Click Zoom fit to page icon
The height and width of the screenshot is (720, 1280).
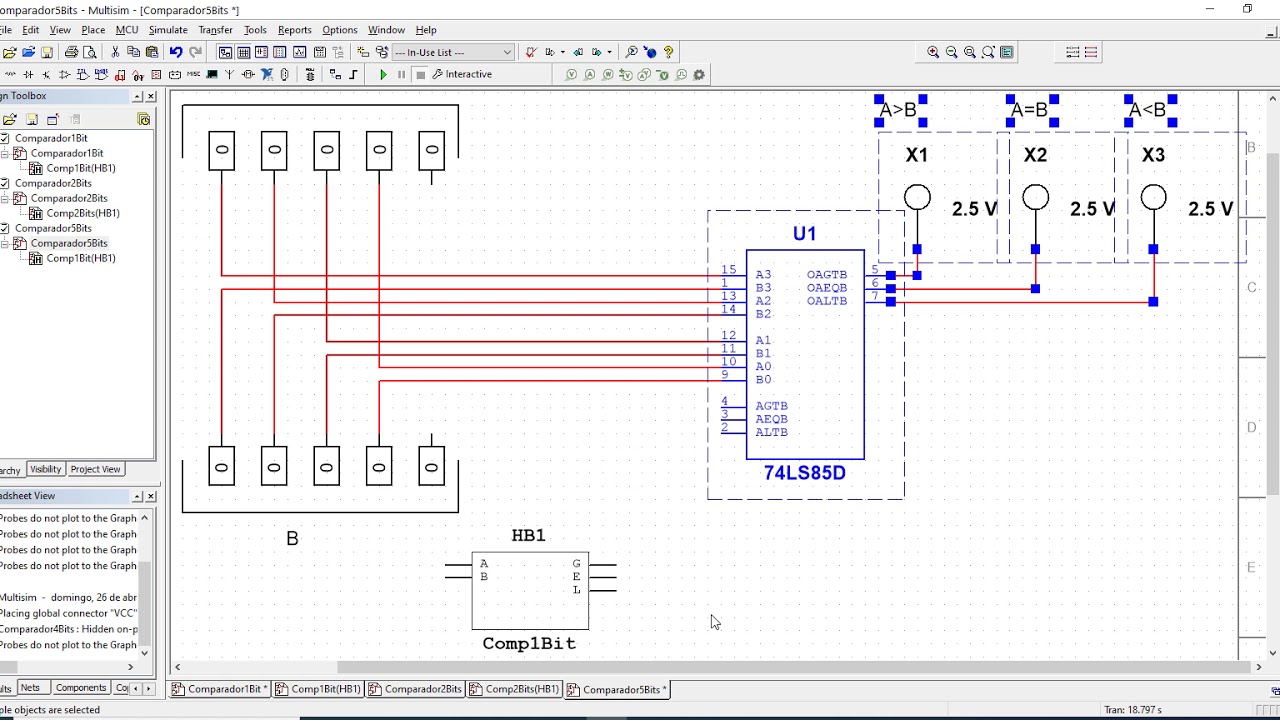pyautogui.click(x=988, y=52)
